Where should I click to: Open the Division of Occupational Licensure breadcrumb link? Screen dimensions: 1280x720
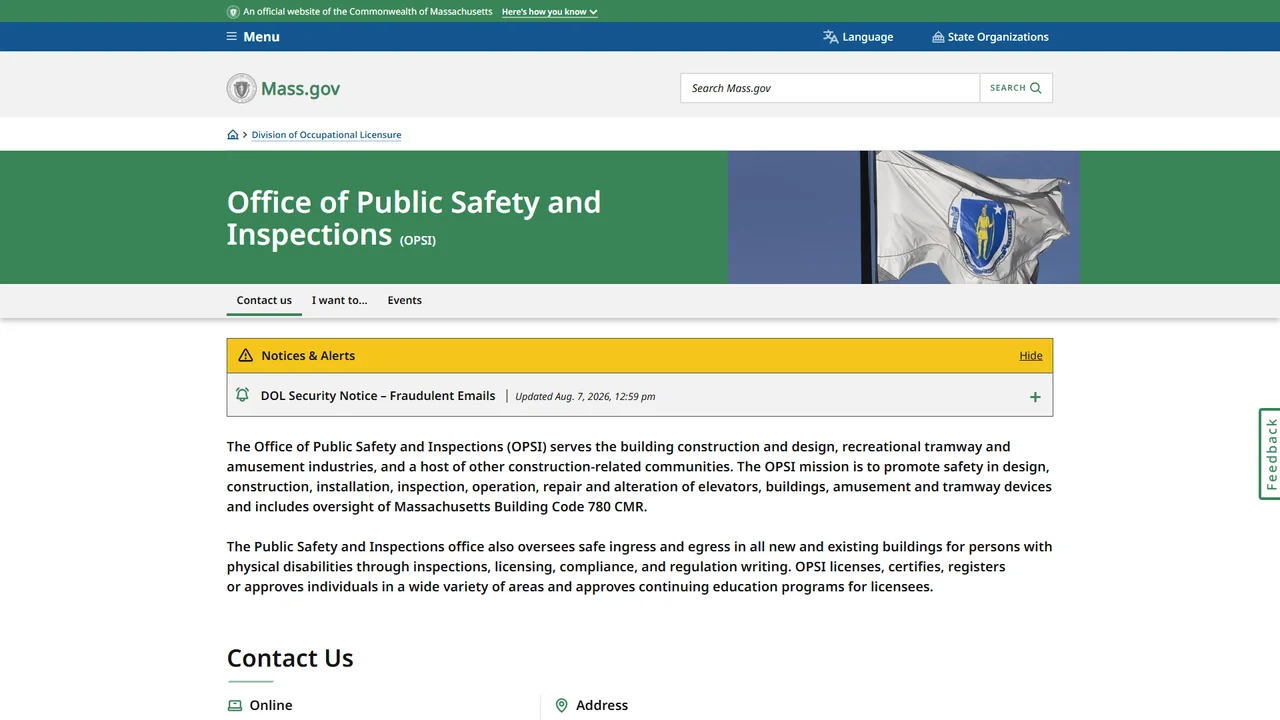tap(326, 135)
